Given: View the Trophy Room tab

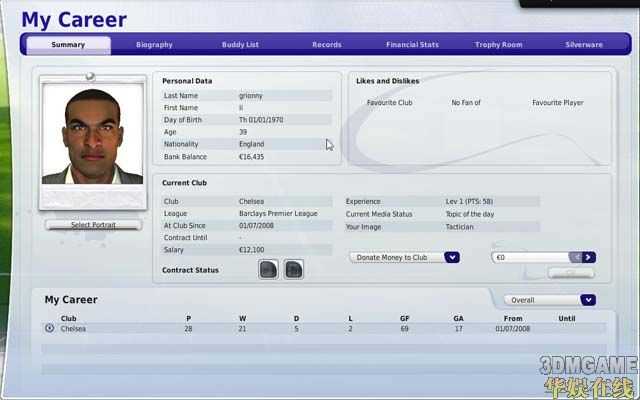Looking at the screenshot, I should (498, 45).
